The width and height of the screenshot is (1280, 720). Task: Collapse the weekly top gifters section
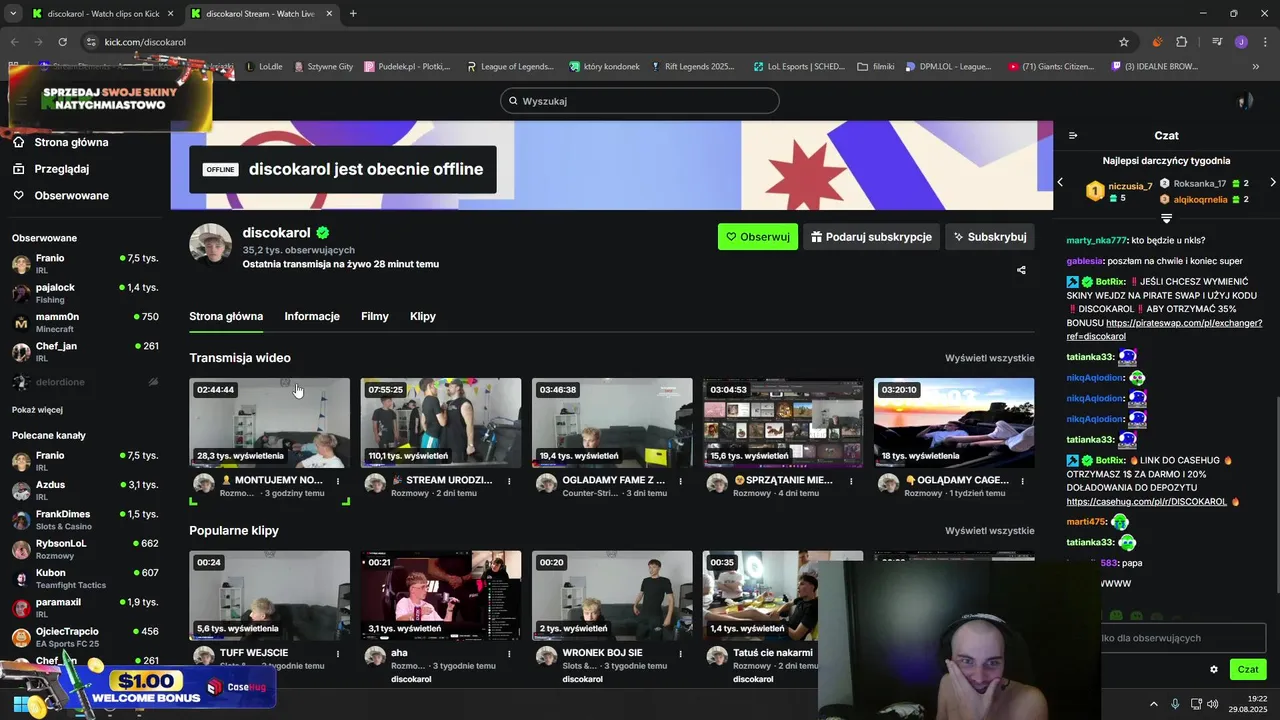point(1166,218)
